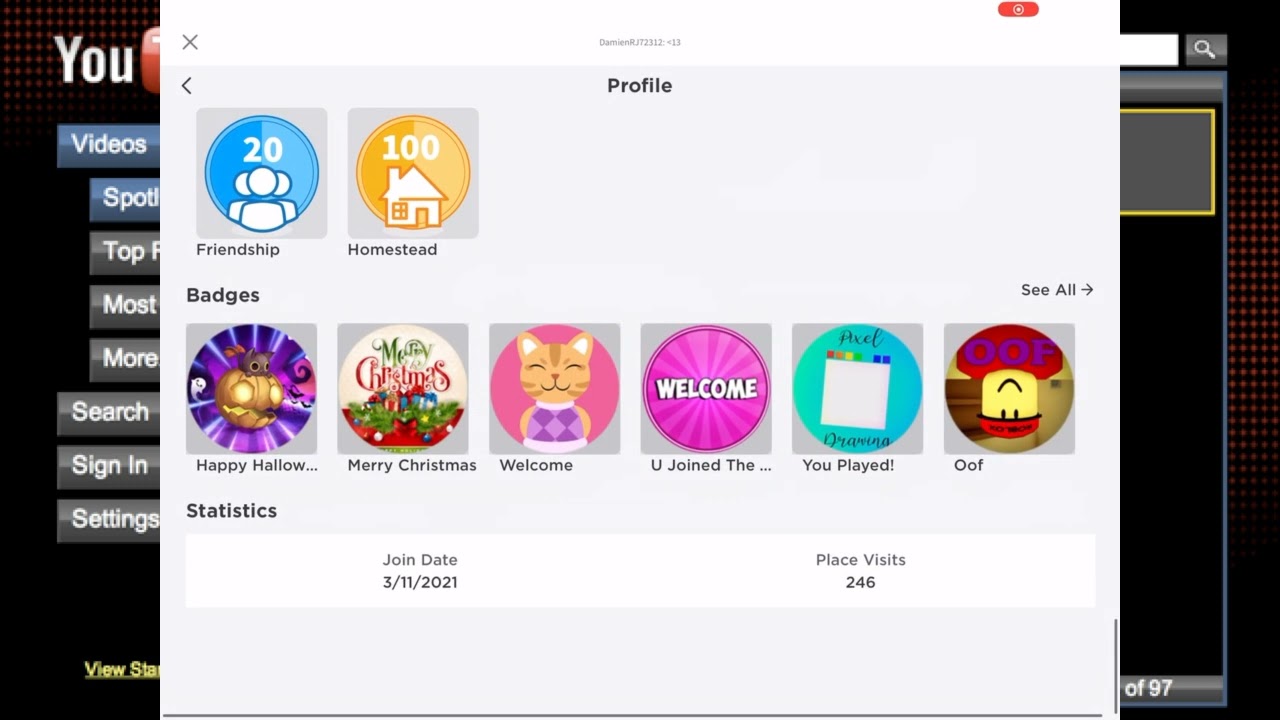Open the Oof badge
1280x720 pixels.
pos(1009,388)
